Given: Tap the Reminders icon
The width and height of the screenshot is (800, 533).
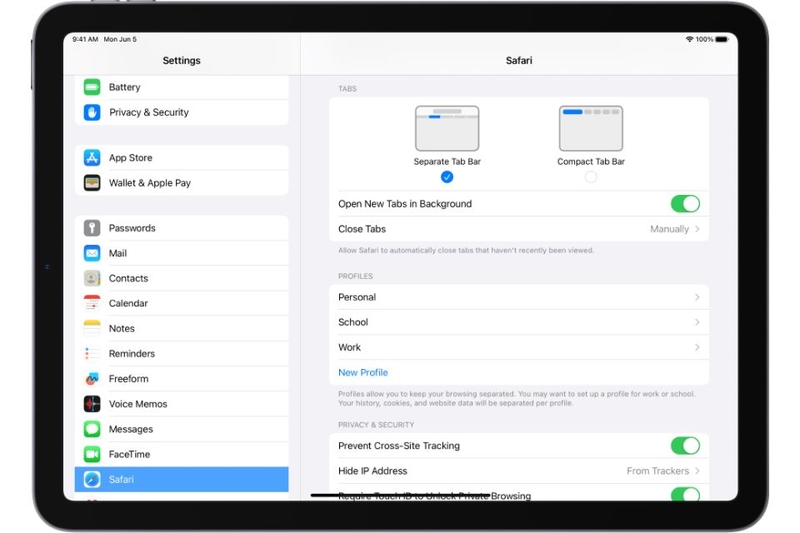Looking at the screenshot, I should click(x=92, y=353).
